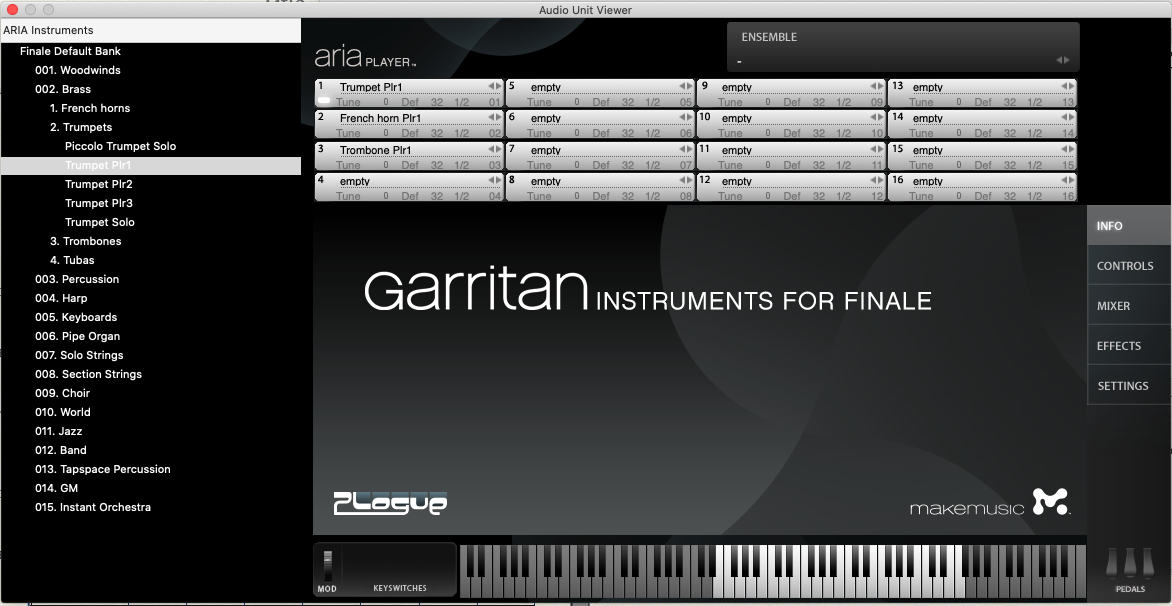Open the Effects tab

[x=1118, y=346]
